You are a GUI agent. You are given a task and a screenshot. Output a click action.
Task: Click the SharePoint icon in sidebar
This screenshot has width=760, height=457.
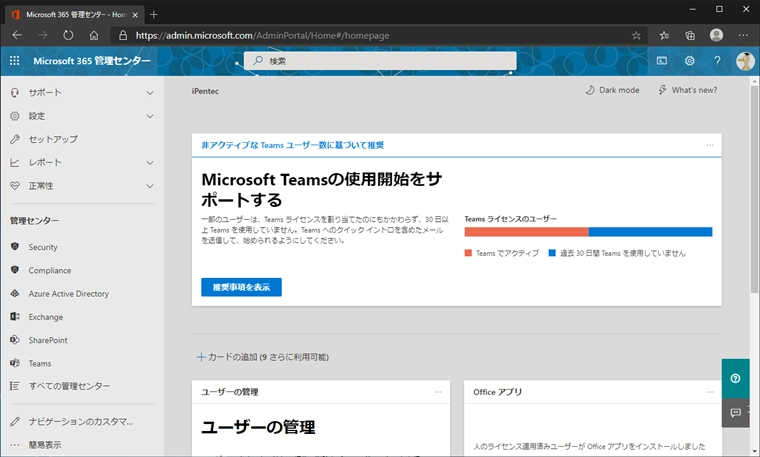pyautogui.click(x=15, y=340)
